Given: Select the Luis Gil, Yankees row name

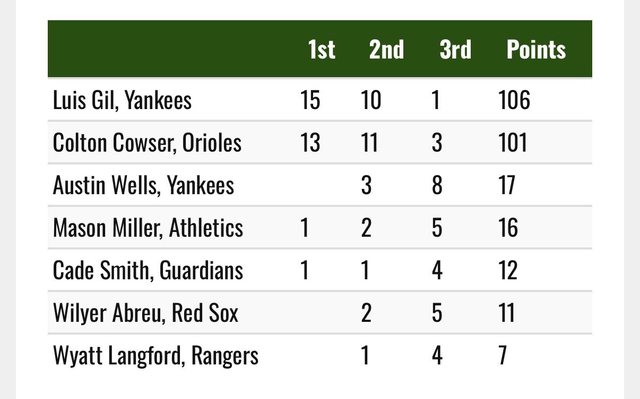Looking at the screenshot, I should click(x=122, y=100).
